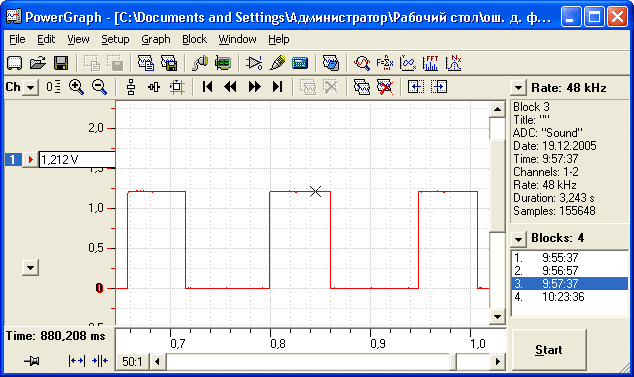Open the Graph menu

(x=156, y=39)
